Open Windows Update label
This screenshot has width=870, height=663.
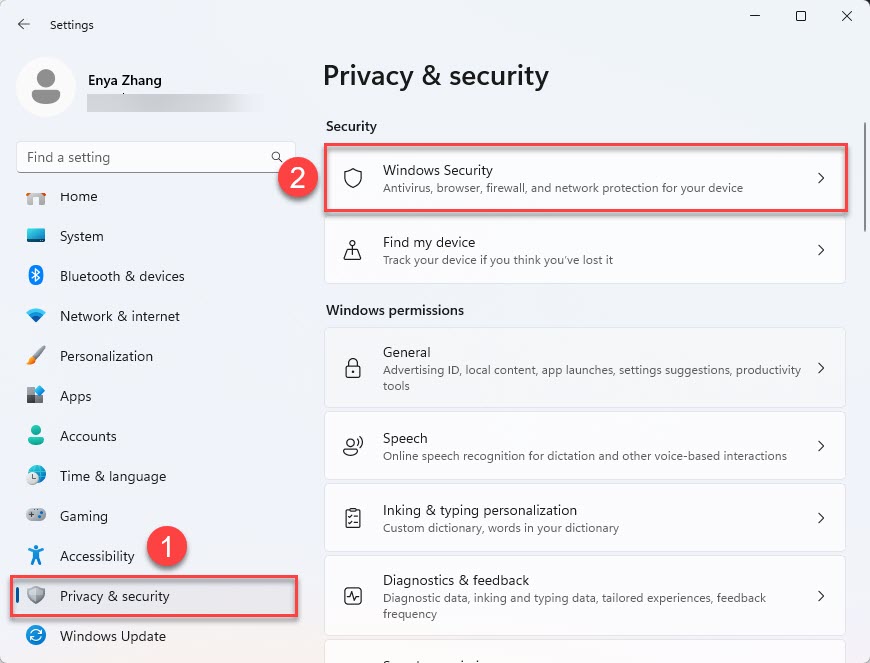pyautogui.click(x=113, y=636)
